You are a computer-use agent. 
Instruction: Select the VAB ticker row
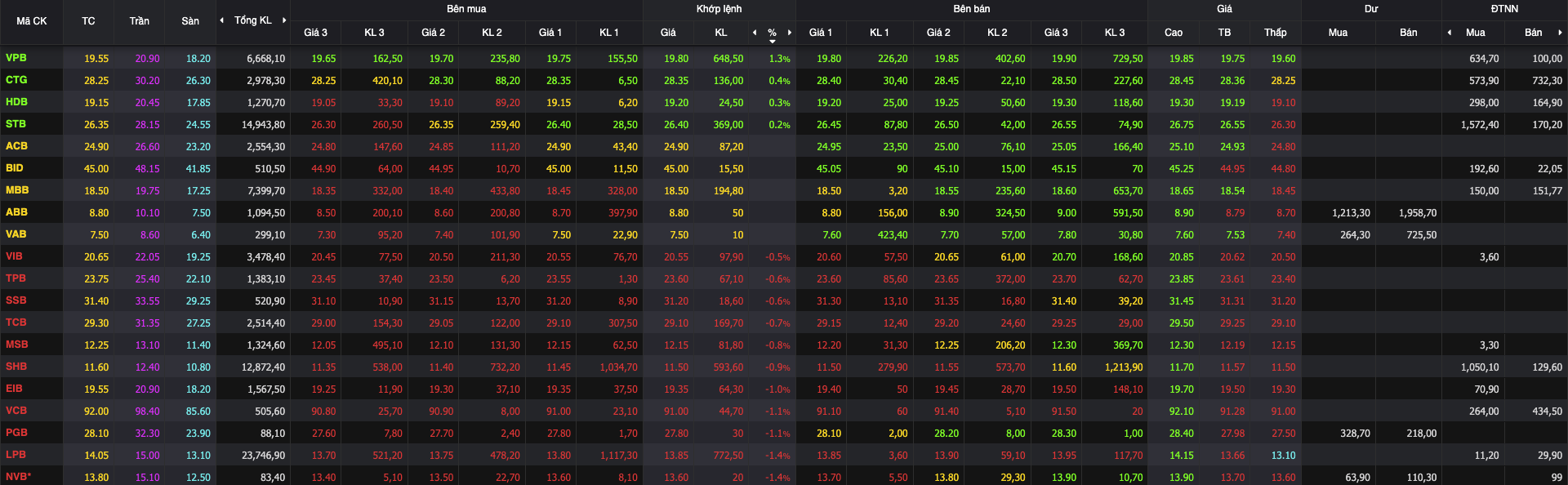[784, 234]
